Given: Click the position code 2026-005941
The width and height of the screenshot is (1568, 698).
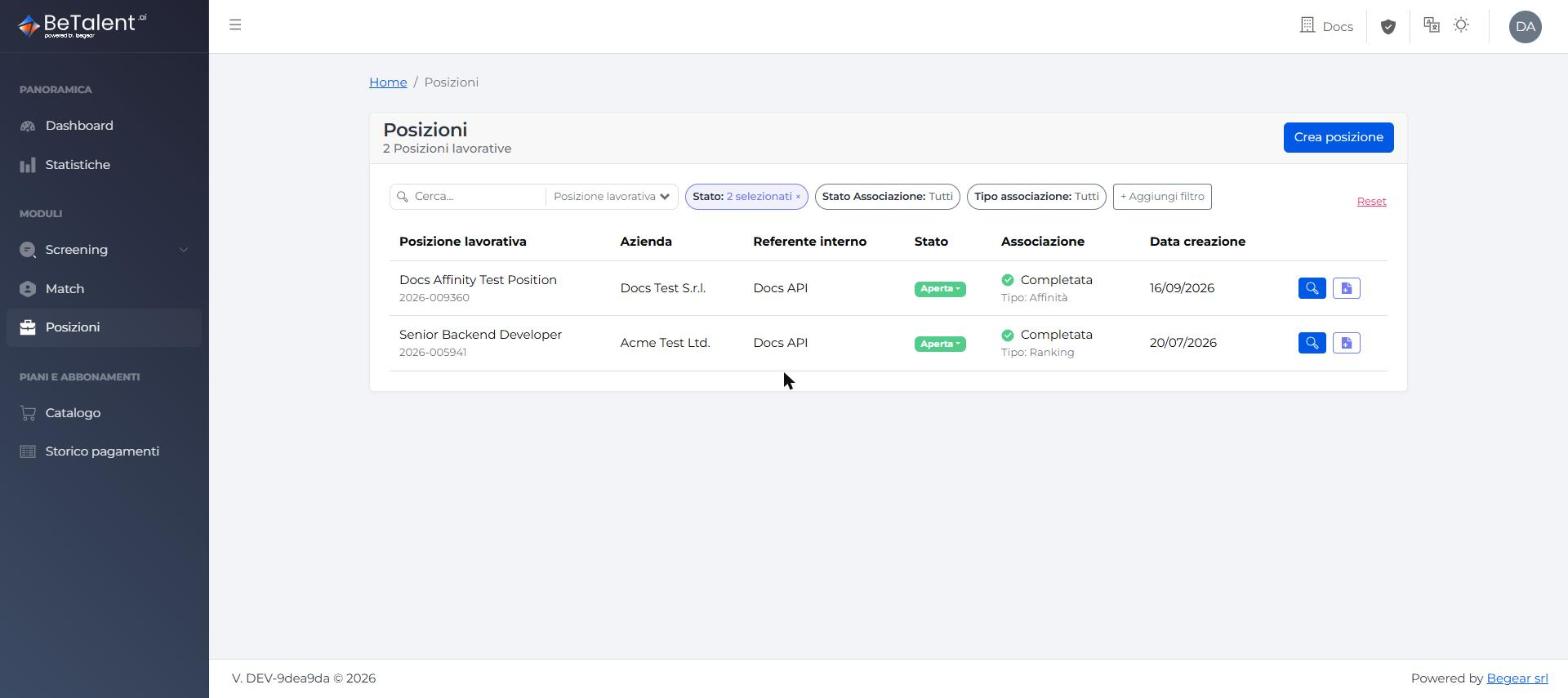Looking at the screenshot, I should click(433, 353).
